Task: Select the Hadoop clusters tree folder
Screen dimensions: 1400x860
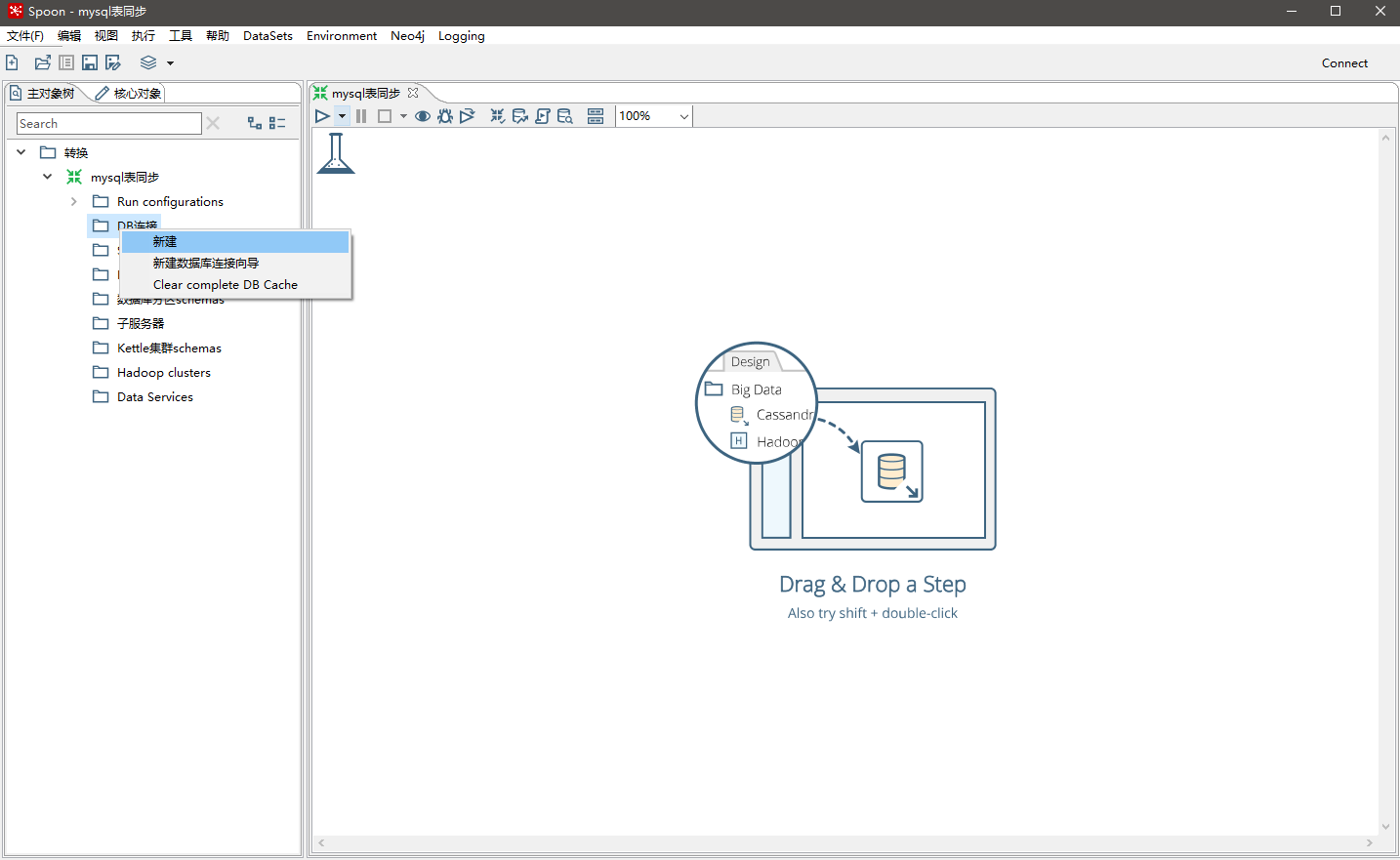Action: [164, 373]
